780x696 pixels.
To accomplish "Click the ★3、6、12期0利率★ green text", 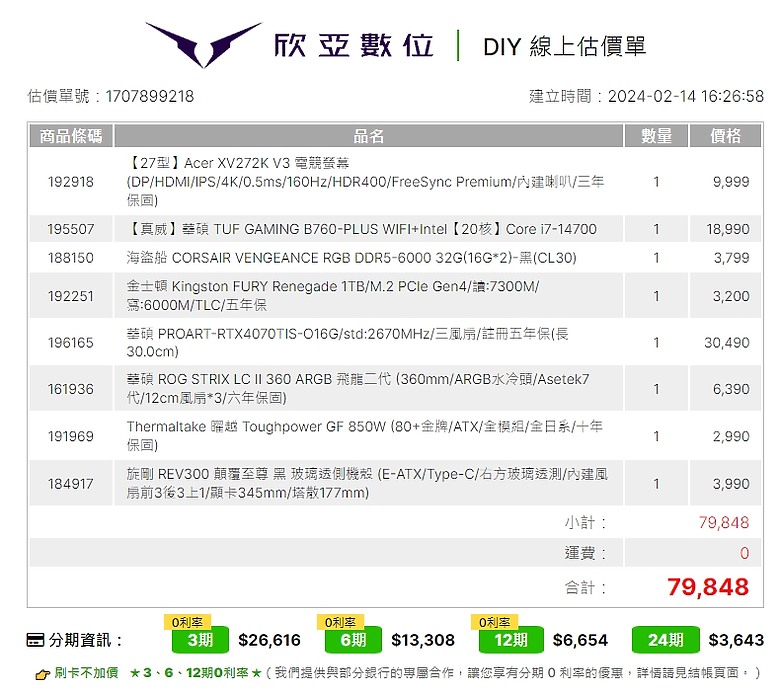I will pyautogui.click(x=195, y=674).
